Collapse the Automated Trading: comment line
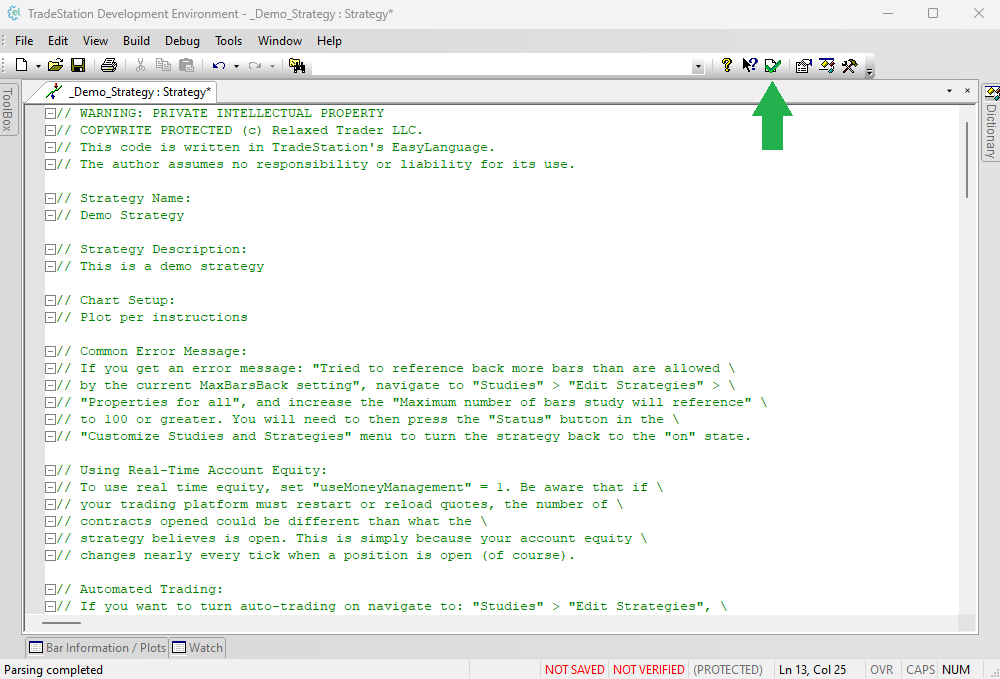1000x679 pixels. coord(50,589)
